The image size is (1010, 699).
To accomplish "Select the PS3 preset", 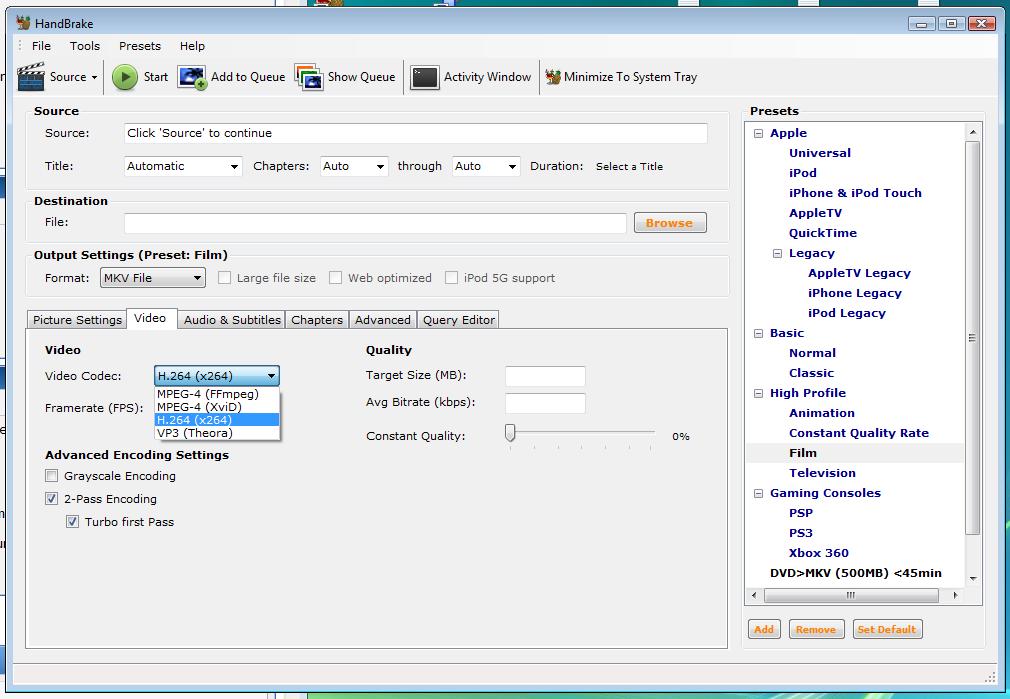I will click(801, 533).
